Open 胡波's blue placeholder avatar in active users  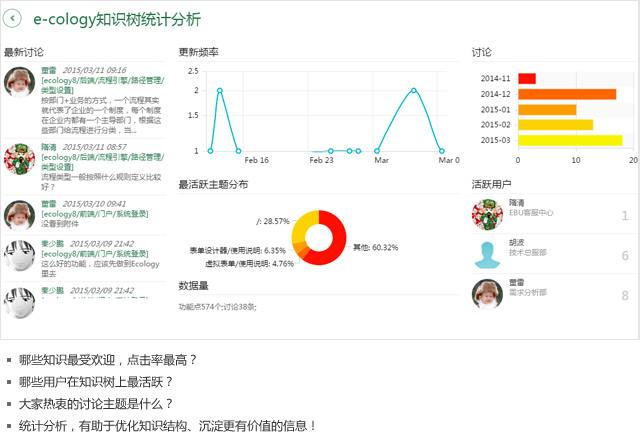488,255
